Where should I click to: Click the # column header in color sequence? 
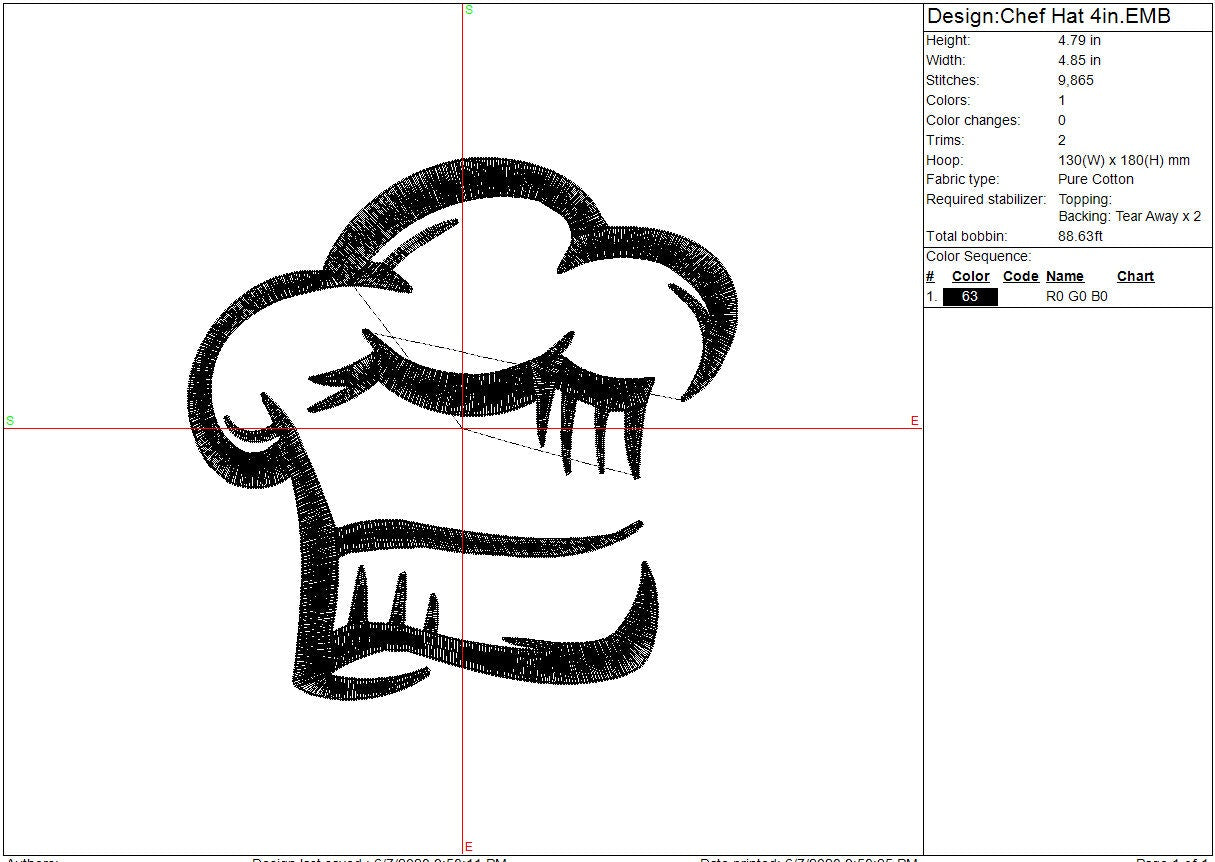[930, 277]
